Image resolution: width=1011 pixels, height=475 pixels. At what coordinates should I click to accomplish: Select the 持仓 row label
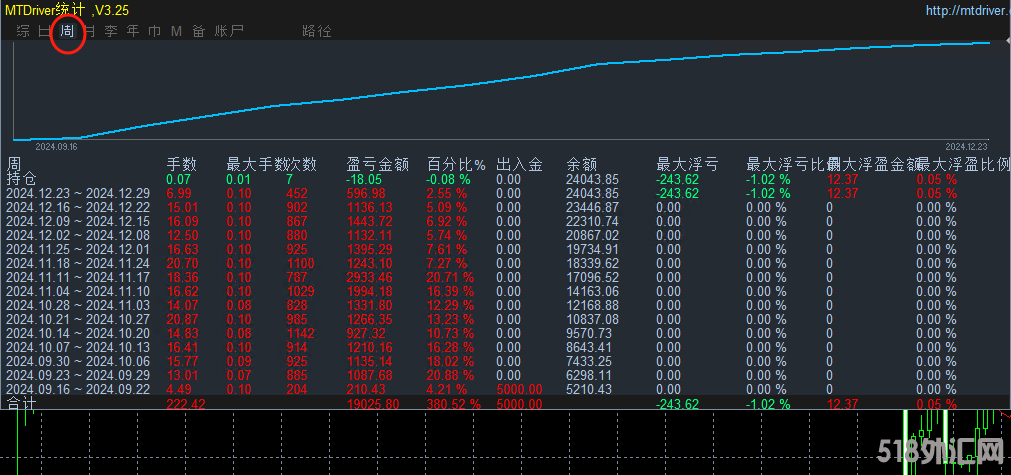(x=21, y=179)
